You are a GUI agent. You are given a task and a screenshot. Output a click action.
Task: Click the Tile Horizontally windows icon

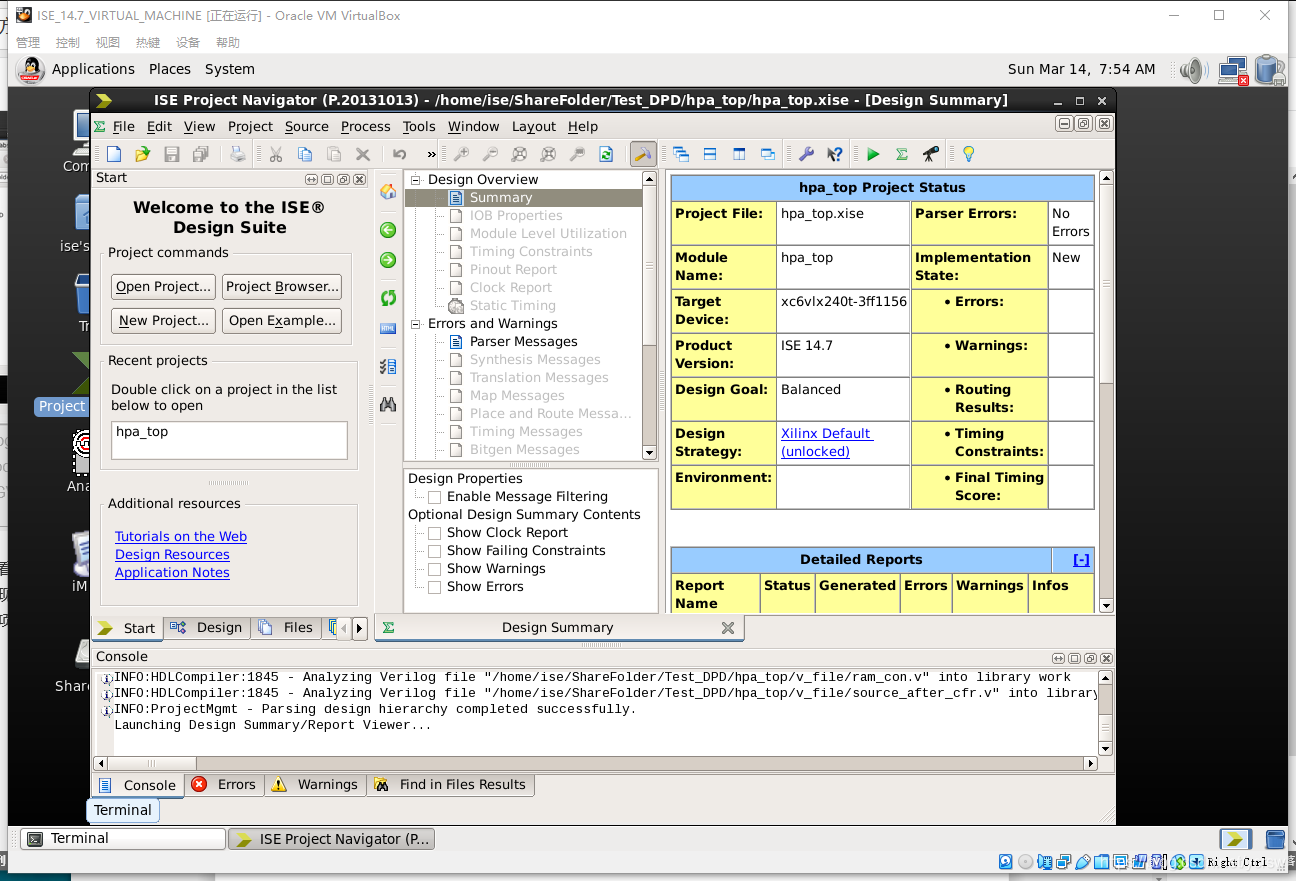710,154
